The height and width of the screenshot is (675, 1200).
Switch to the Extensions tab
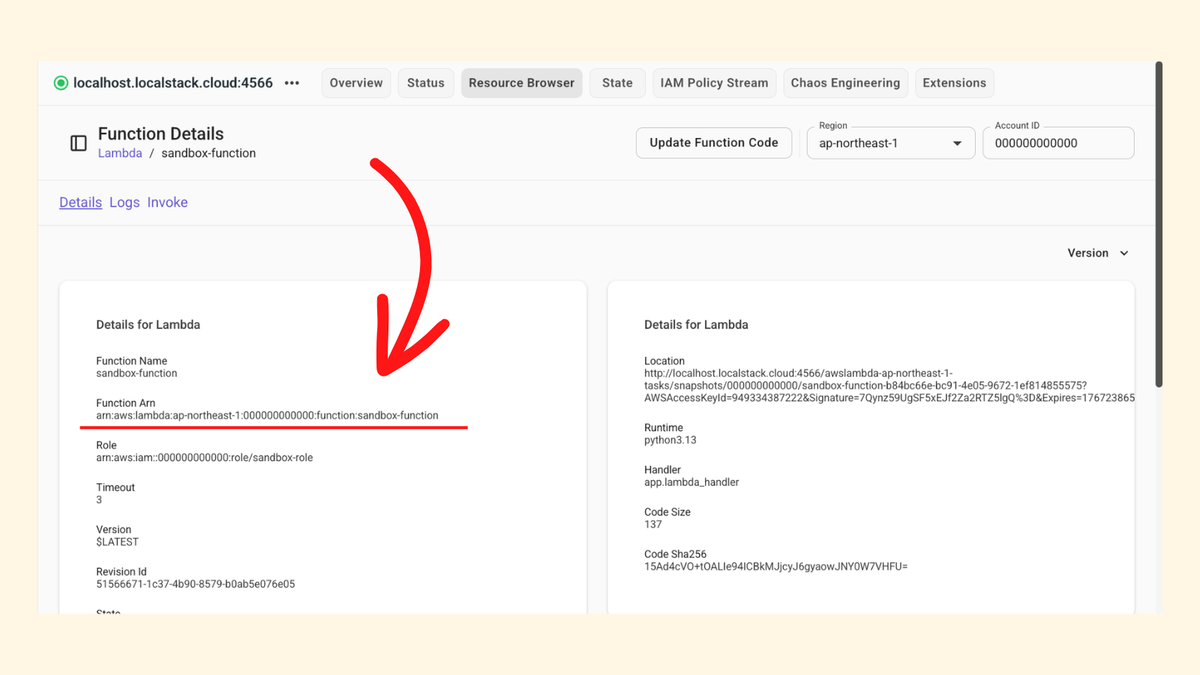(954, 83)
